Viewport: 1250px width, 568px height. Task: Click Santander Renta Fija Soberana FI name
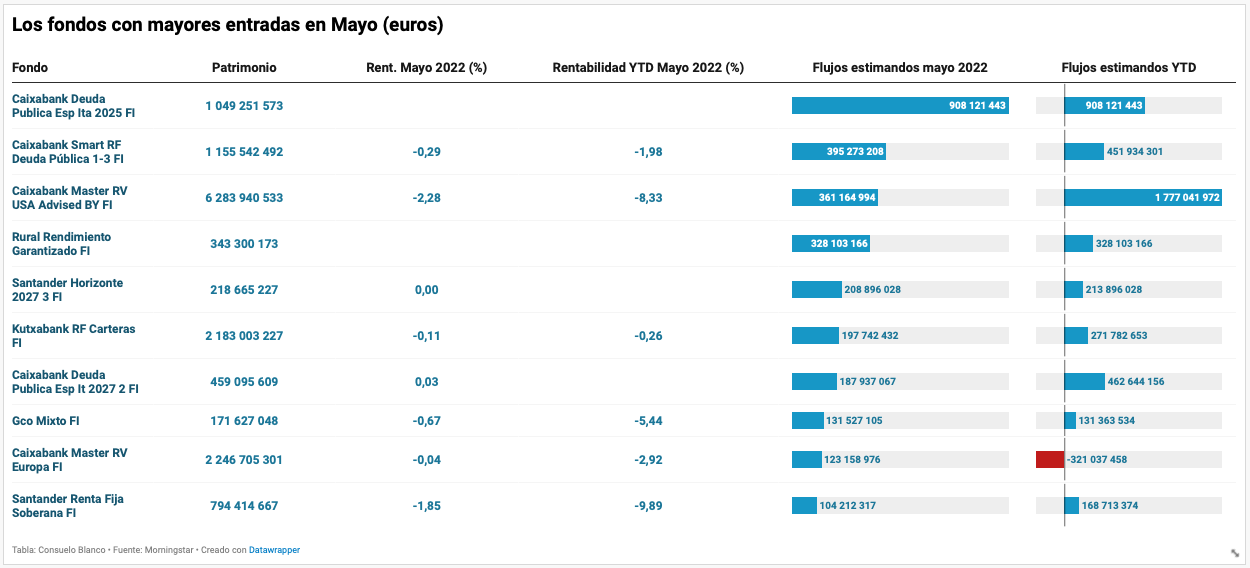click(67, 506)
